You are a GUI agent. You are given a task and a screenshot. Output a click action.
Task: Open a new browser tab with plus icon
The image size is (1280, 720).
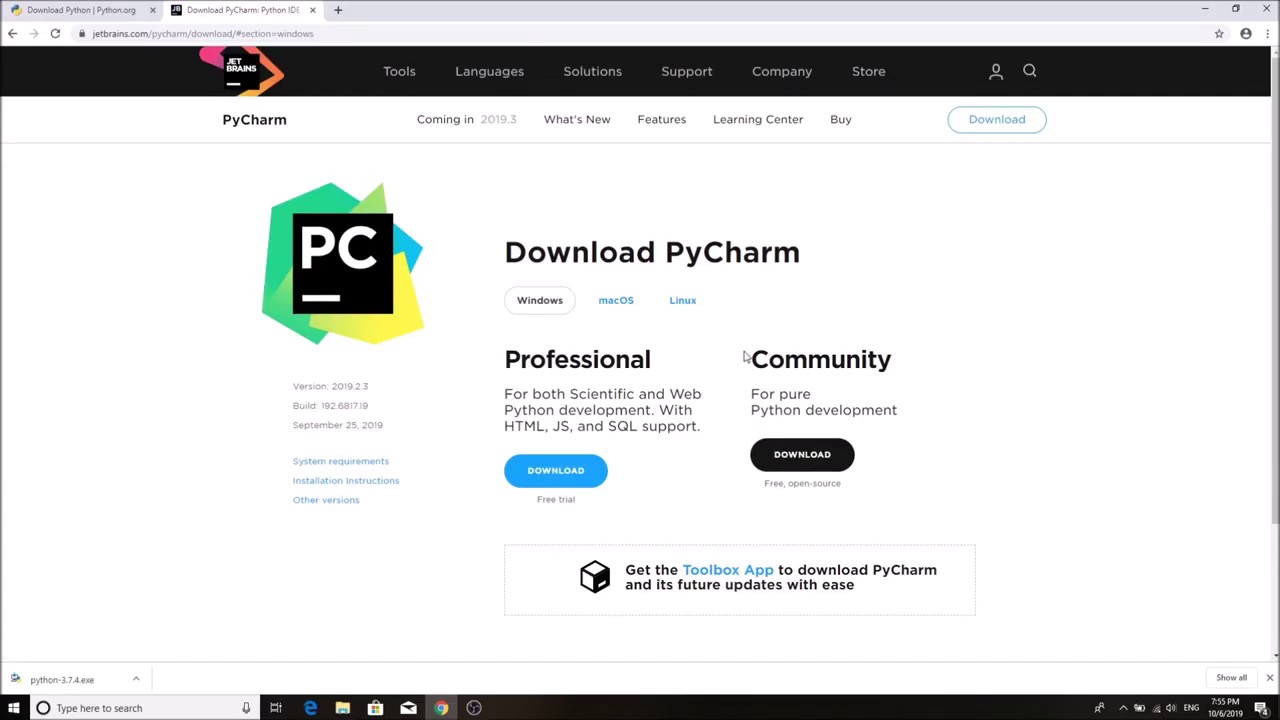[x=338, y=10]
